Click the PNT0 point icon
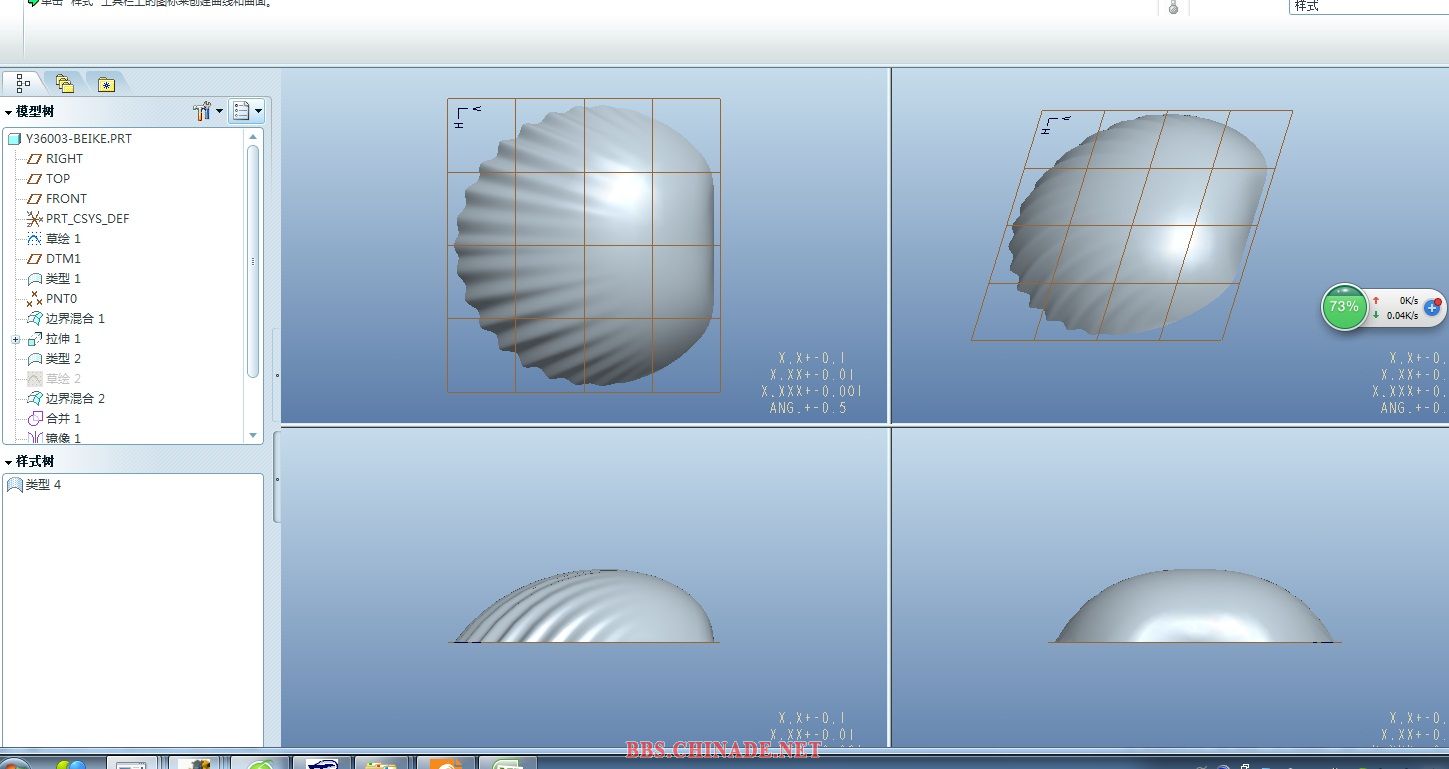The image size is (1449, 769). (x=34, y=299)
